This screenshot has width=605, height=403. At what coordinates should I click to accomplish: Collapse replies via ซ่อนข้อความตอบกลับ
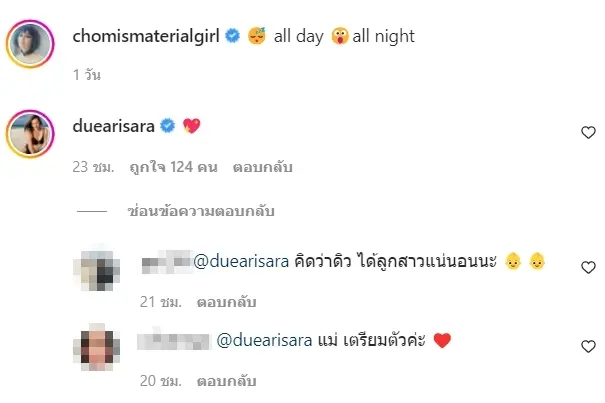[x=201, y=211]
